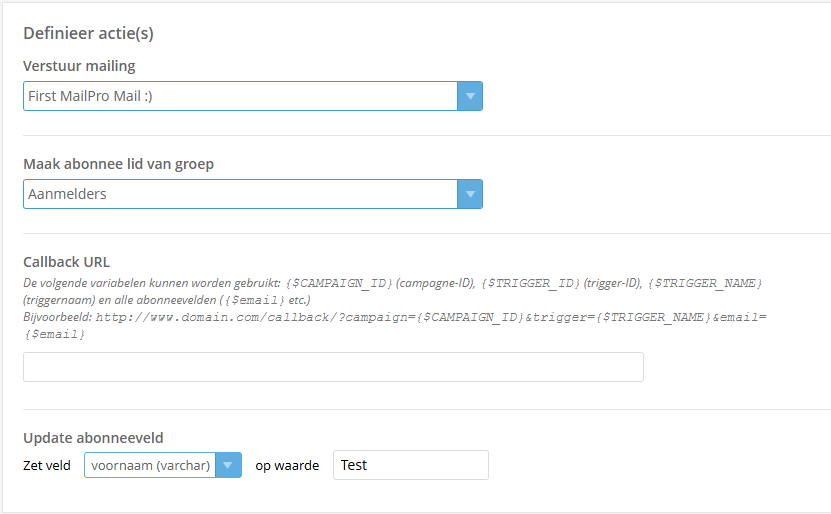Click the Callback URL section label
831x514 pixels.
(66, 262)
